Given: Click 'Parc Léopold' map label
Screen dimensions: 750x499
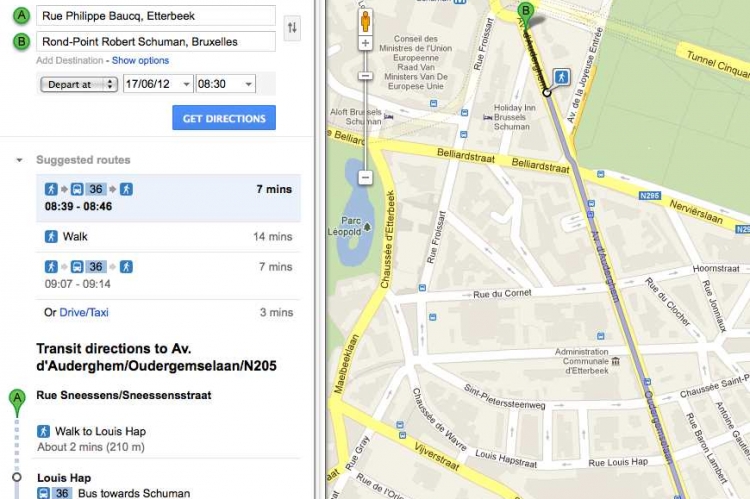Looking at the screenshot, I should click(344, 226).
